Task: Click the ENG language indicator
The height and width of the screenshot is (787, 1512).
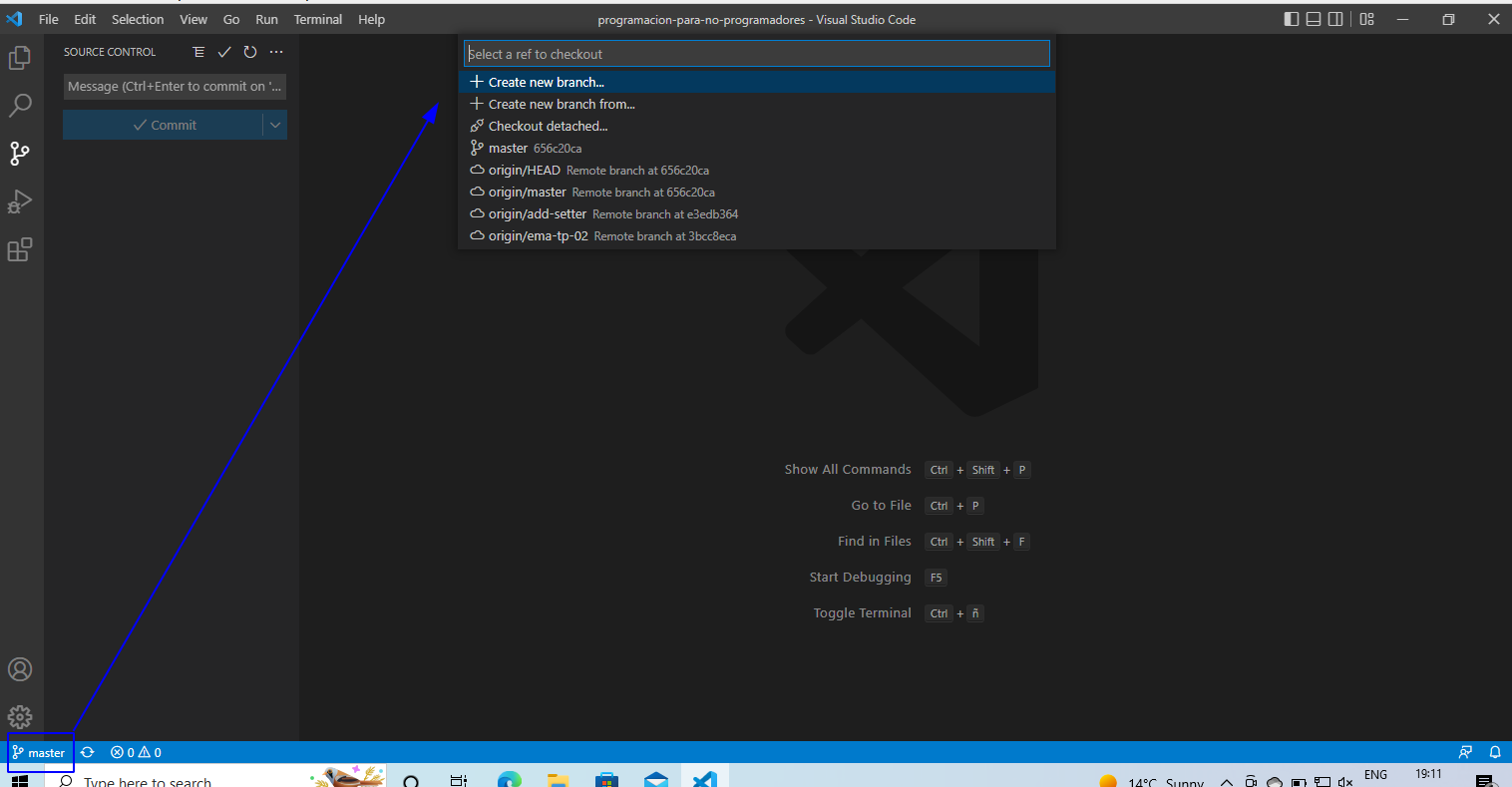Action: (1375, 775)
